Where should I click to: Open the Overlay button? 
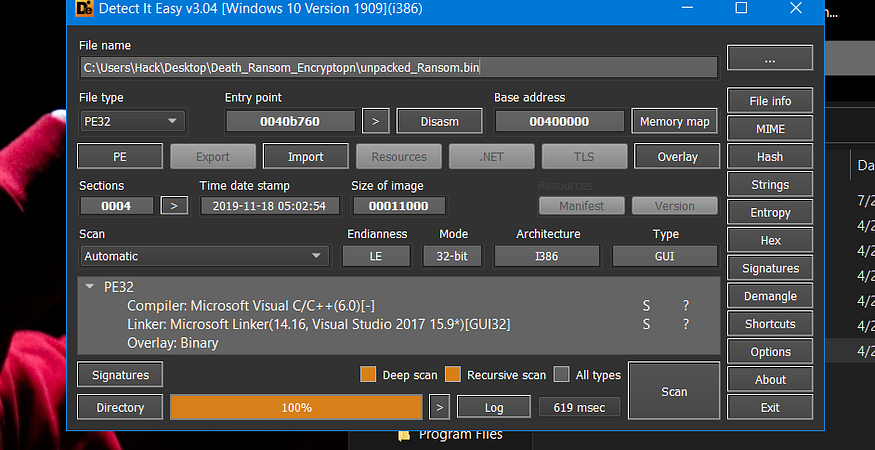pos(677,157)
